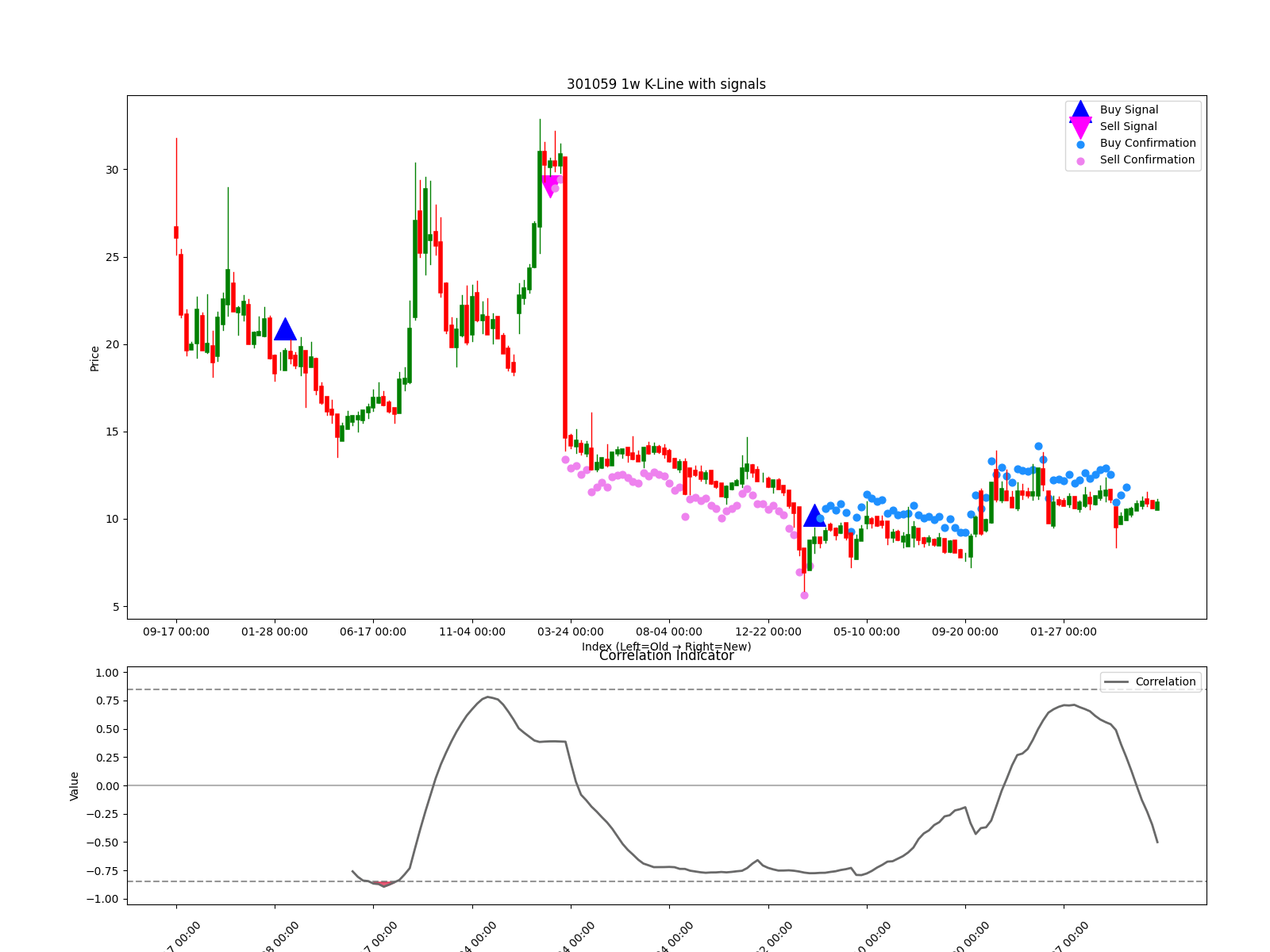Click the correlation tick label '0.75'
Screen dimensions: 1270x952
tap(107, 701)
